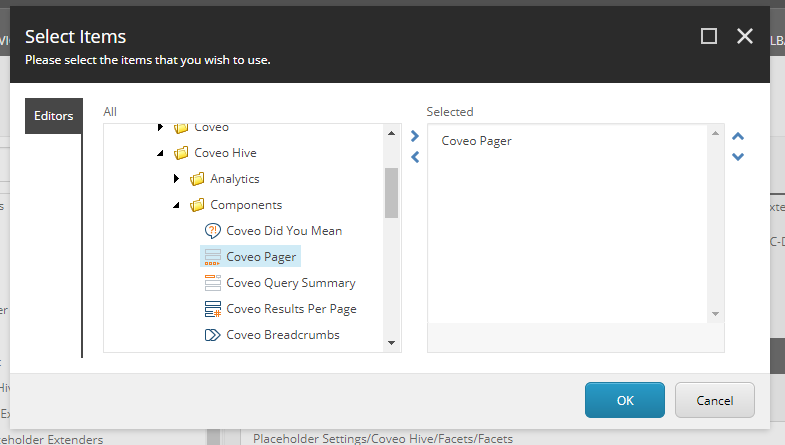
Task: Click the Coveo Breadcrumbs icon
Action: (213, 335)
